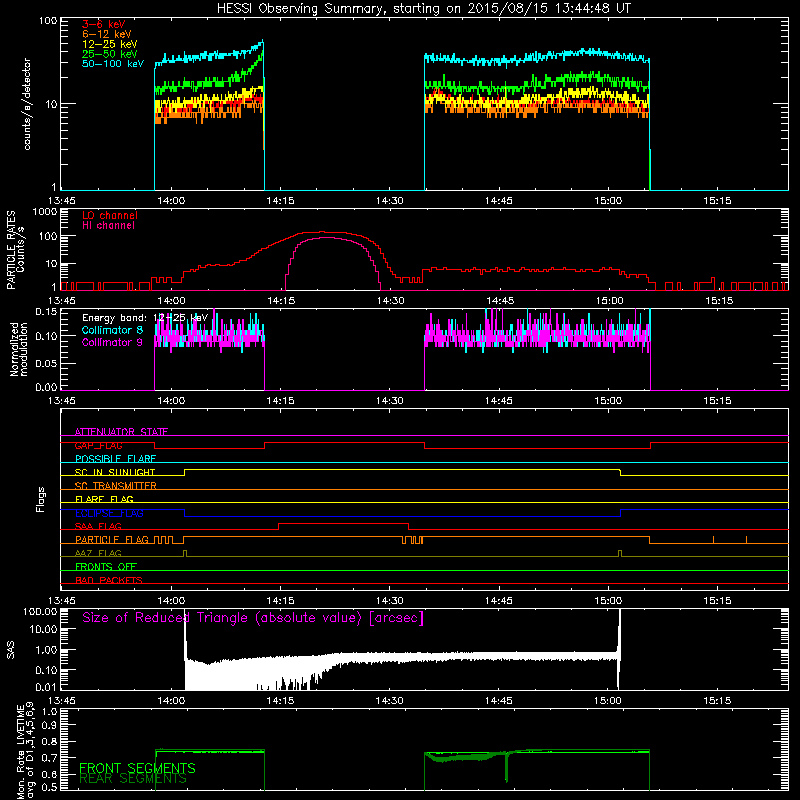Select the orange '6-12 keV' legend label
Screen dimensions: 800x800
coord(107,34)
